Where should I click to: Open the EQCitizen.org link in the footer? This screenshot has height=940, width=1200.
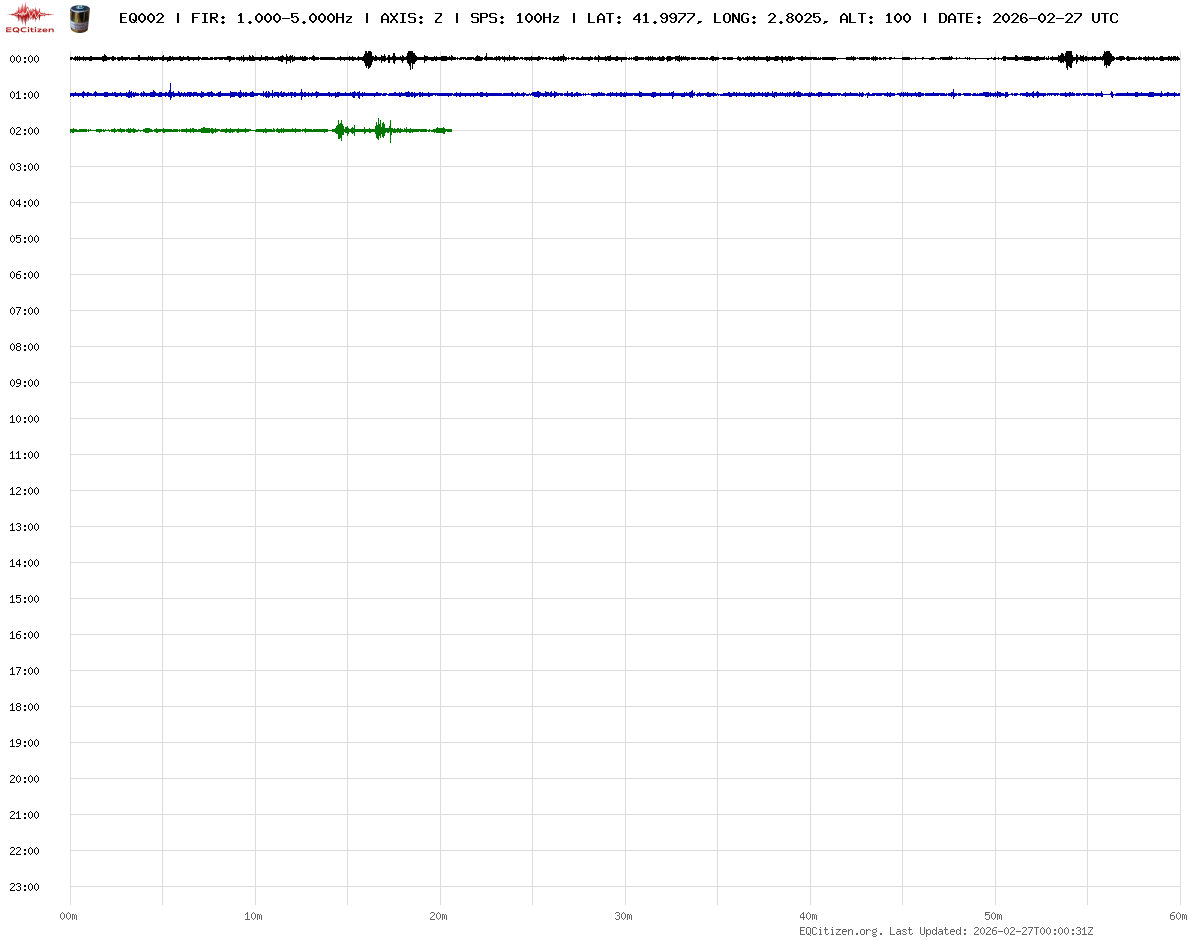click(x=840, y=931)
